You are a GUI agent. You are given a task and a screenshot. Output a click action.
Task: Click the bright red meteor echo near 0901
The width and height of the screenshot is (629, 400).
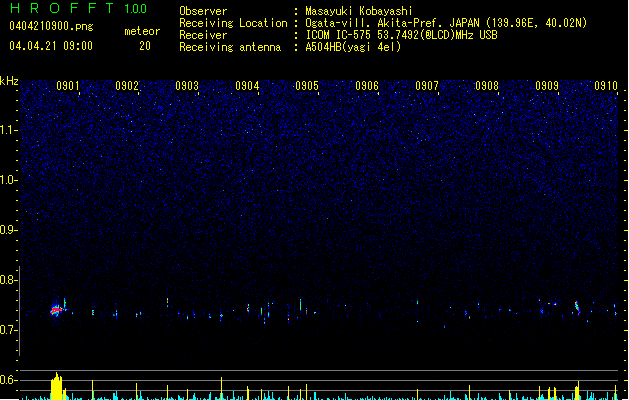56,310
